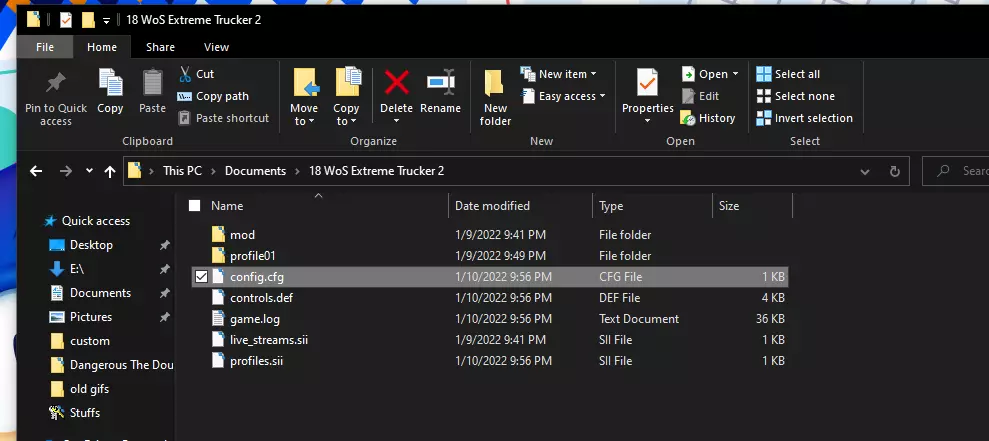Screen dimensions: 989x441
Task: Click This PC in the breadcrumb
Action: pos(182,171)
